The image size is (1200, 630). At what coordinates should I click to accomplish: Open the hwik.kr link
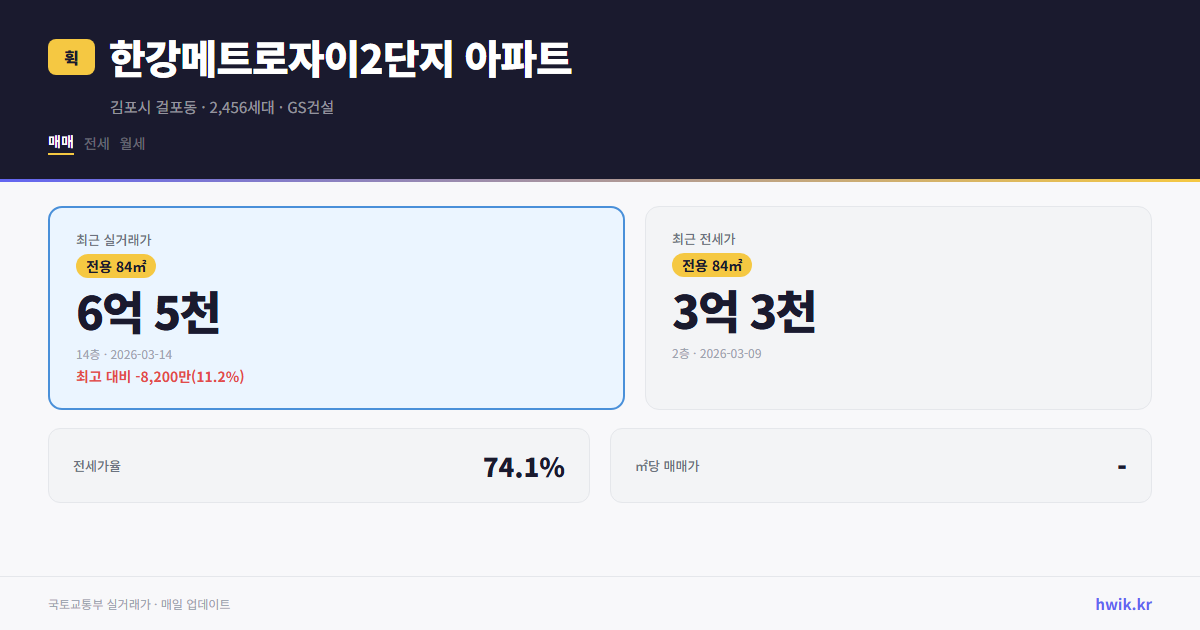coord(1125,603)
